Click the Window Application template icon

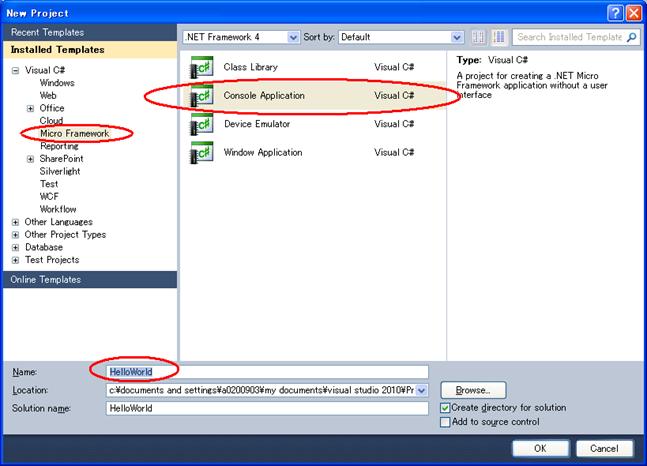pos(201,153)
